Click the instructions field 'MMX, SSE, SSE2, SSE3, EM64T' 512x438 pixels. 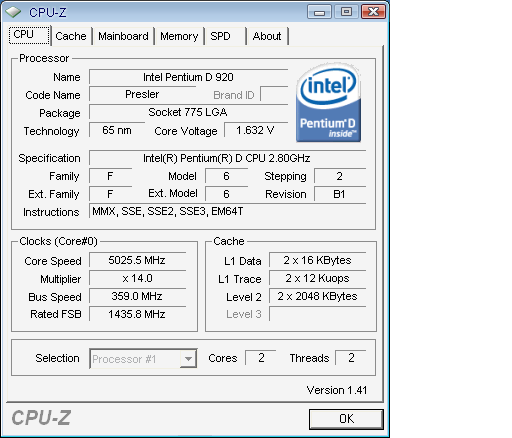tap(227, 211)
